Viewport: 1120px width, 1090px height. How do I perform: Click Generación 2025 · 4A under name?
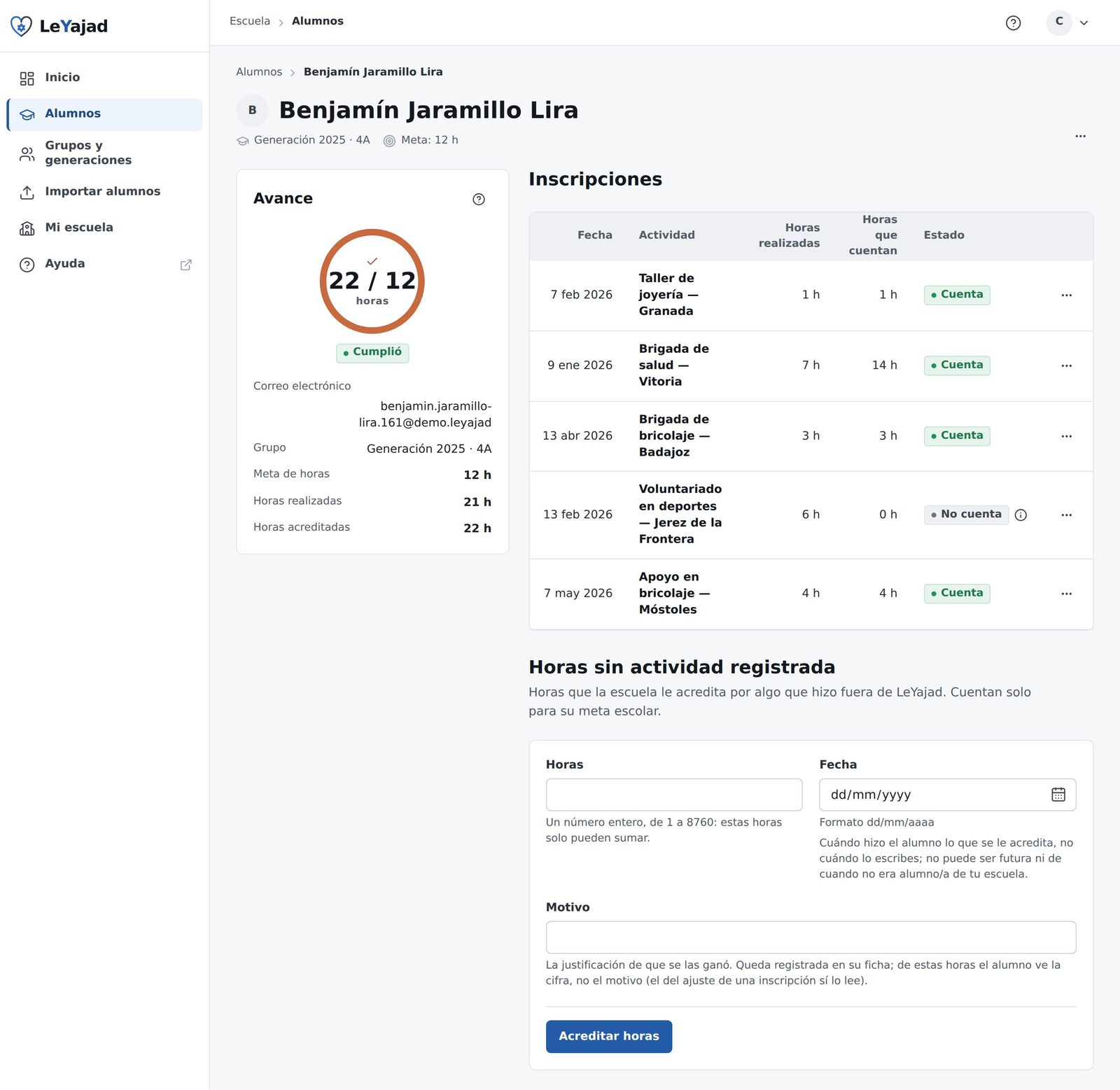[311, 140]
